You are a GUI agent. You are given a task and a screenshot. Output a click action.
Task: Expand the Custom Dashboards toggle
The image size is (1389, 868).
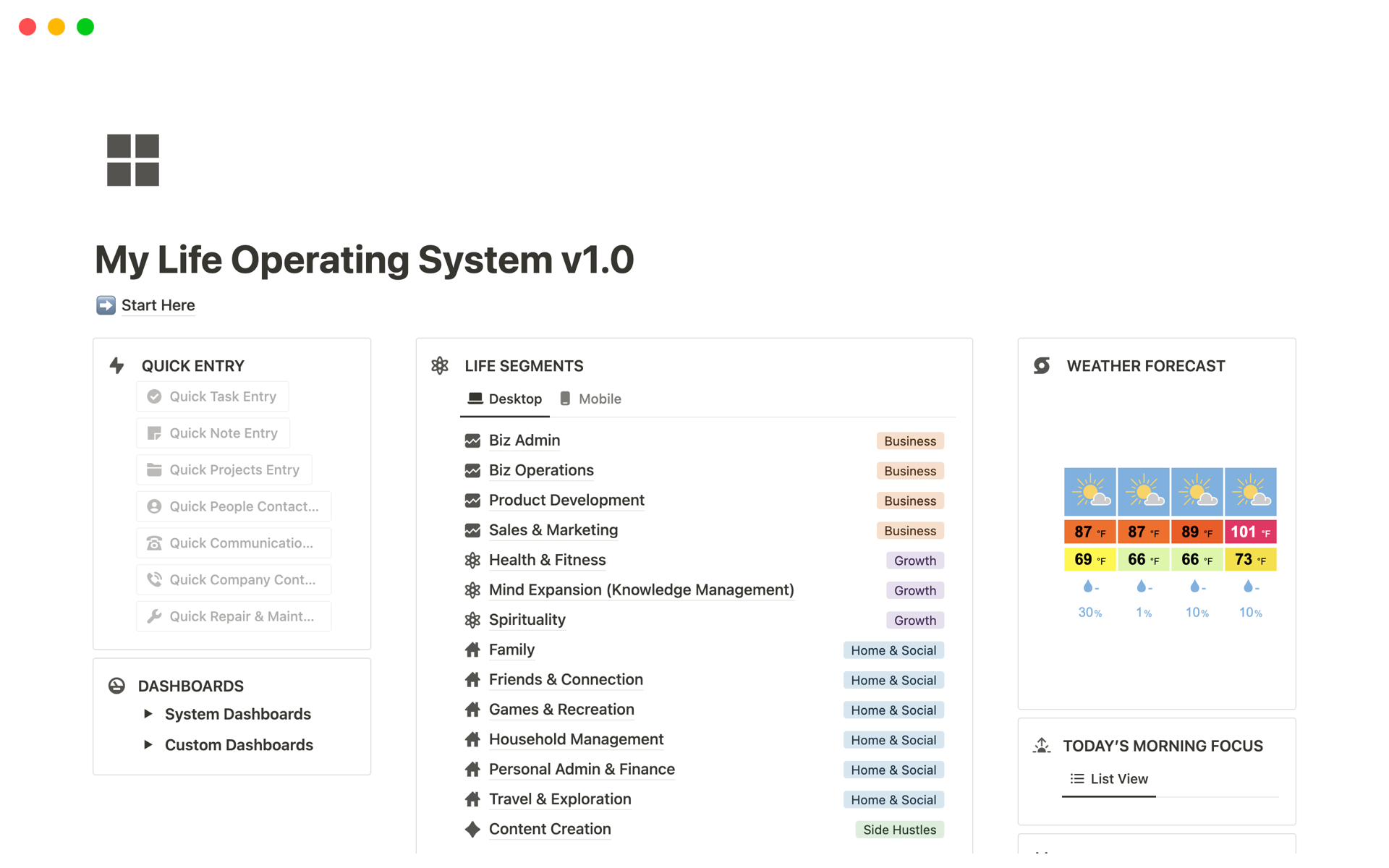(148, 744)
